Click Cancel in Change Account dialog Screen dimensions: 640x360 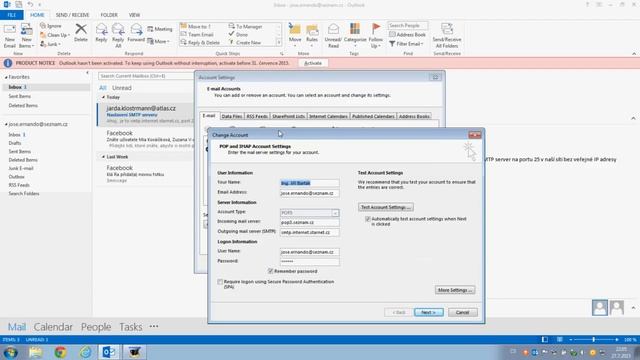[x=462, y=312]
